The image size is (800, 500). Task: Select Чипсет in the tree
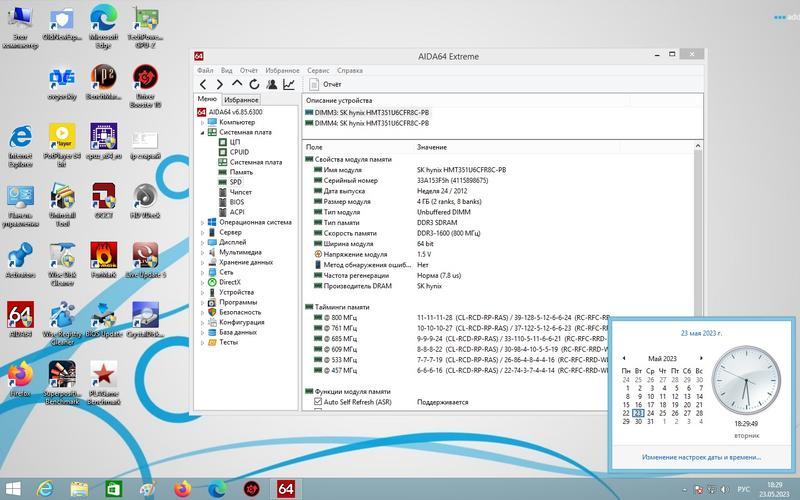(241, 192)
